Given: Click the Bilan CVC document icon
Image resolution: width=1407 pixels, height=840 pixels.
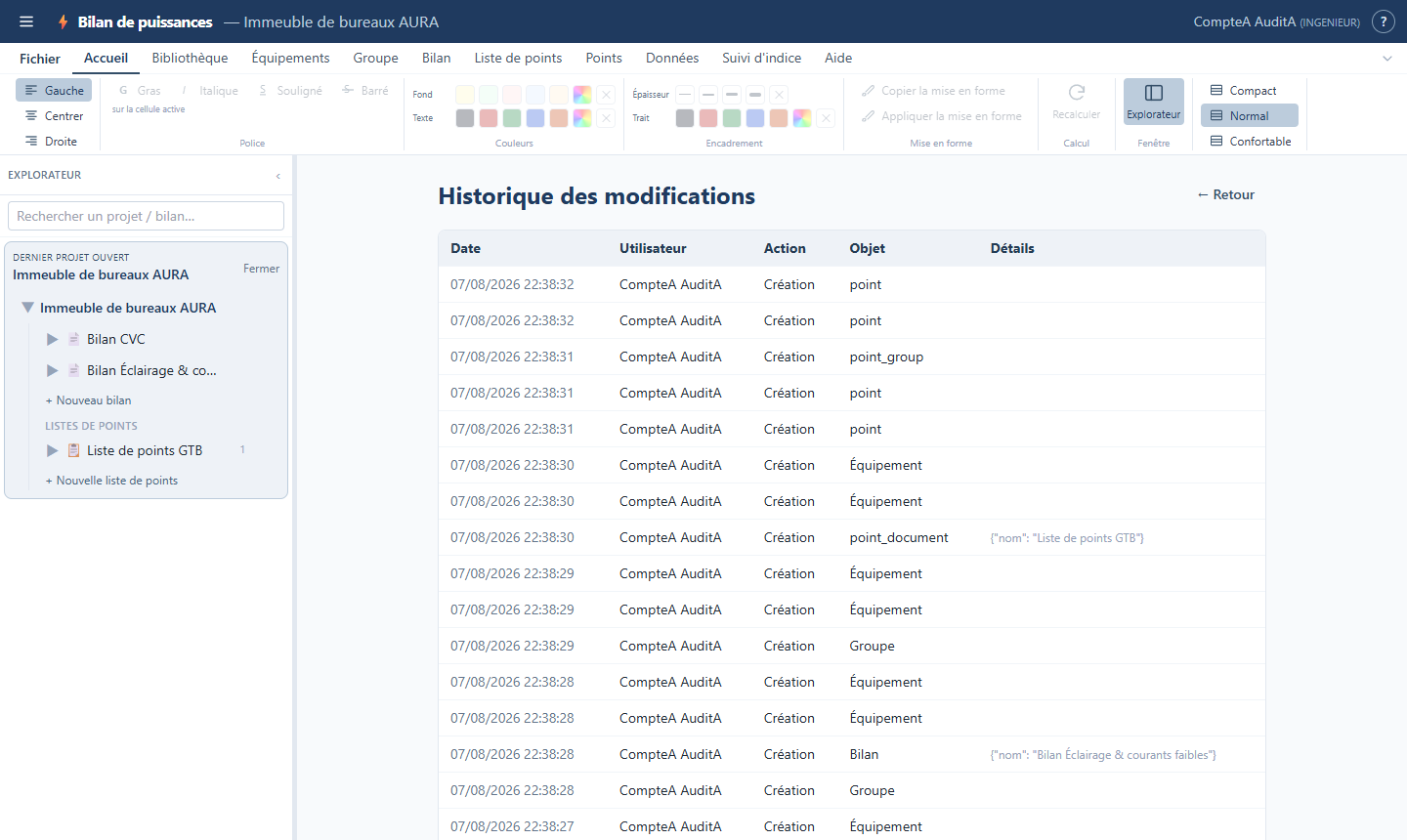Looking at the screenshot, I should click(x=74, y=339).
